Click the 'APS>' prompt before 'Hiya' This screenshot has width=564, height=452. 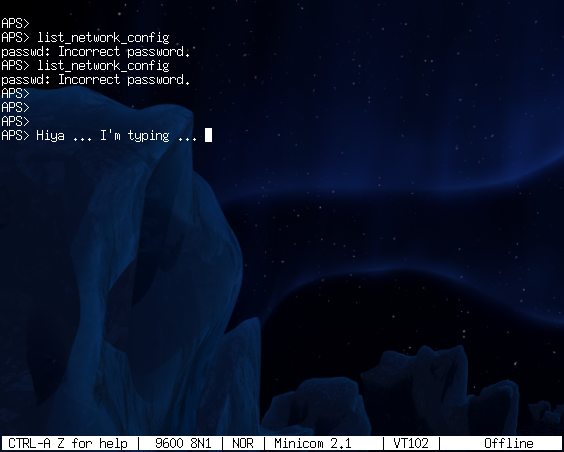pos(15,136)
